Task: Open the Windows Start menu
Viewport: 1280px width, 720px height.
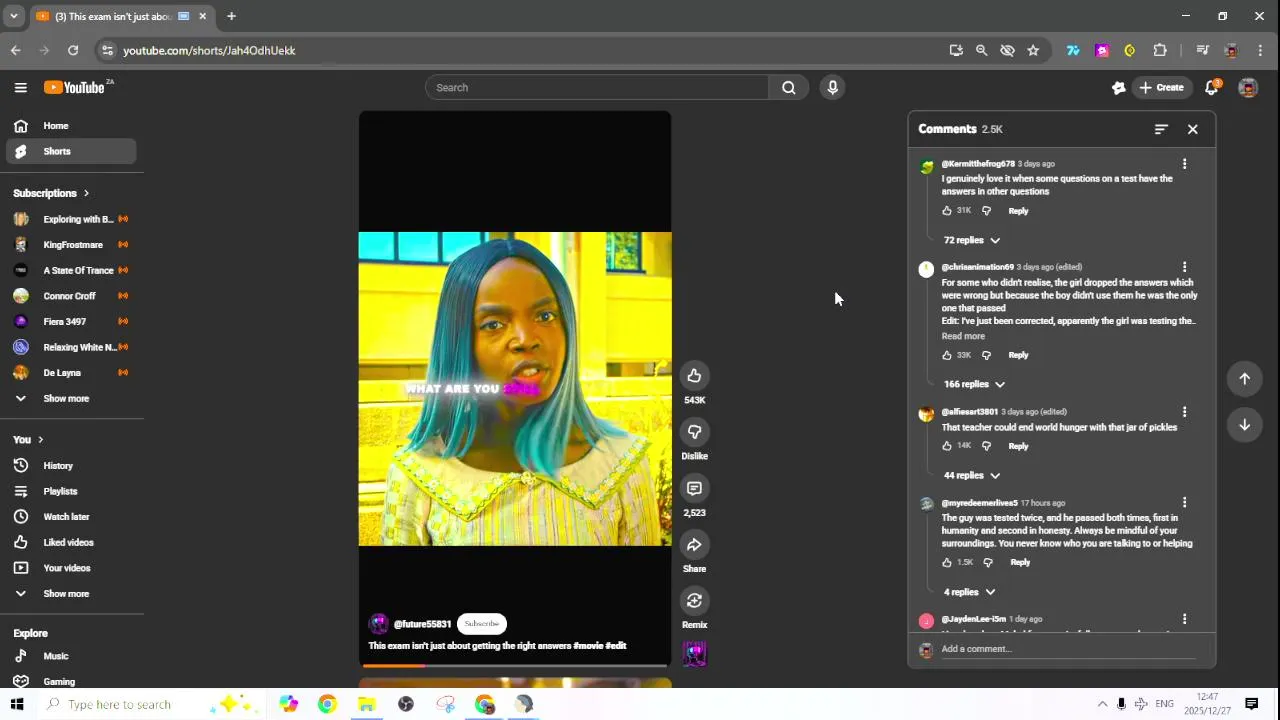Action: pyautogui.click(x=17, y=704)
